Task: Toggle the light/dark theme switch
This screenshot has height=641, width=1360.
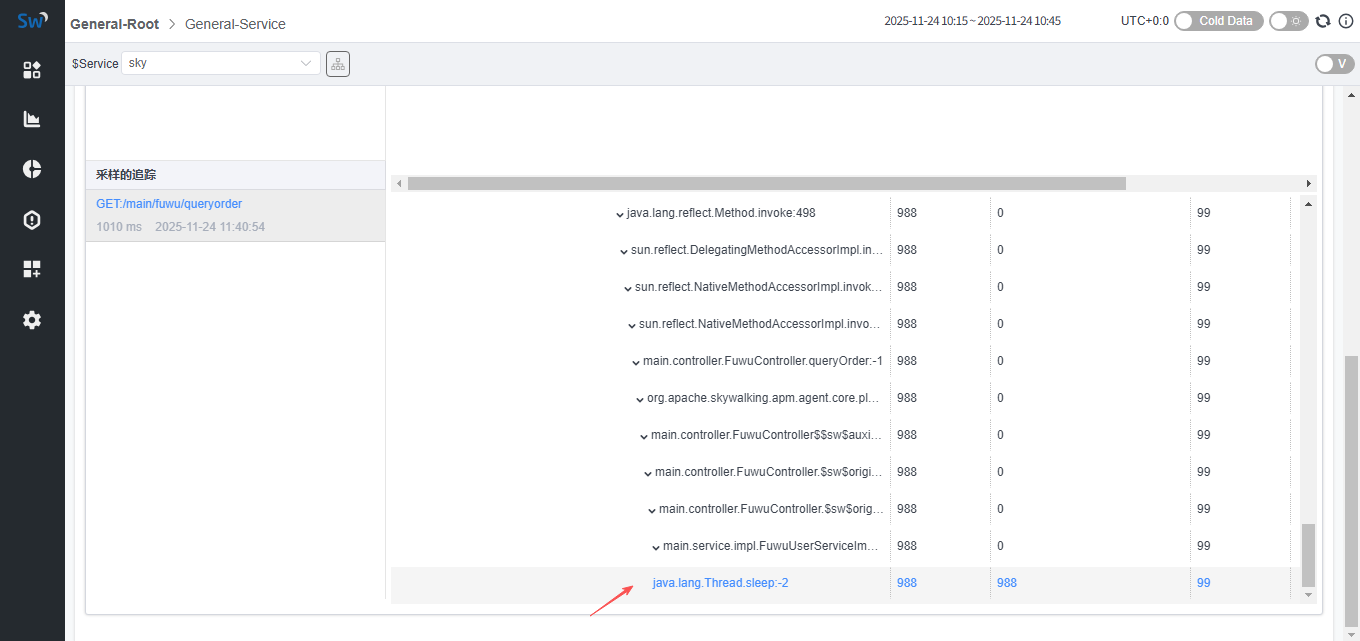Action: [x=1288, y=21]
